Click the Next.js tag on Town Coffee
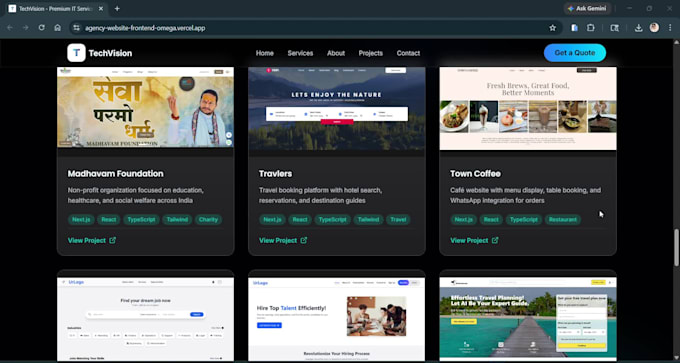This screenshot has width=680, height=363. (x=463, y=219)
